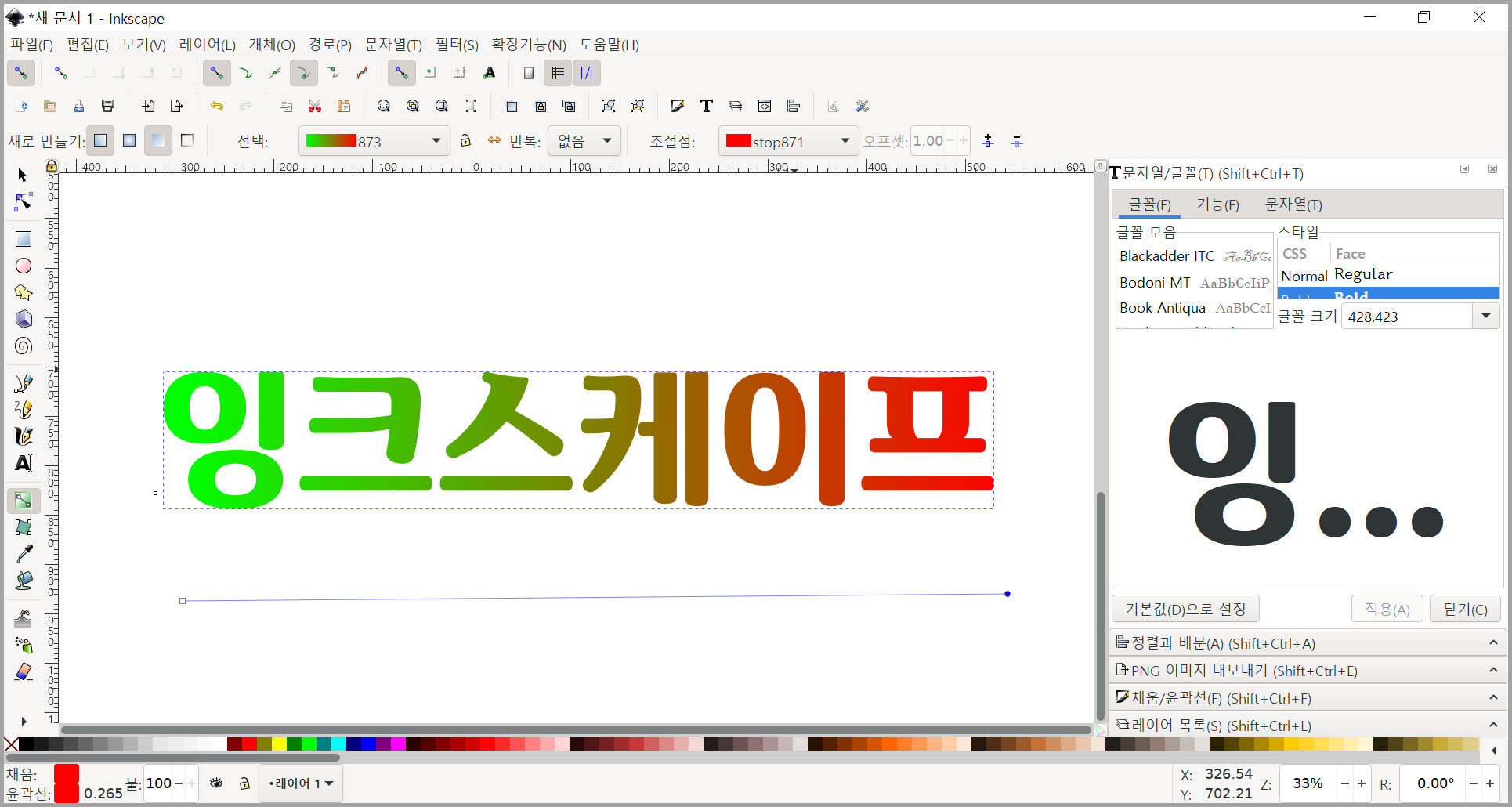
Task: Click the Paste clipboard icon
Action: pyautogui.click(x=343, y=106)
